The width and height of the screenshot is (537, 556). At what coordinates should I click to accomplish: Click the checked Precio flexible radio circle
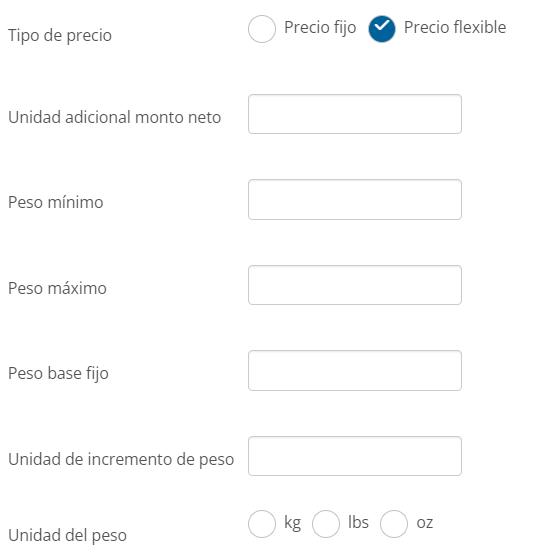[x=382, y=29]
